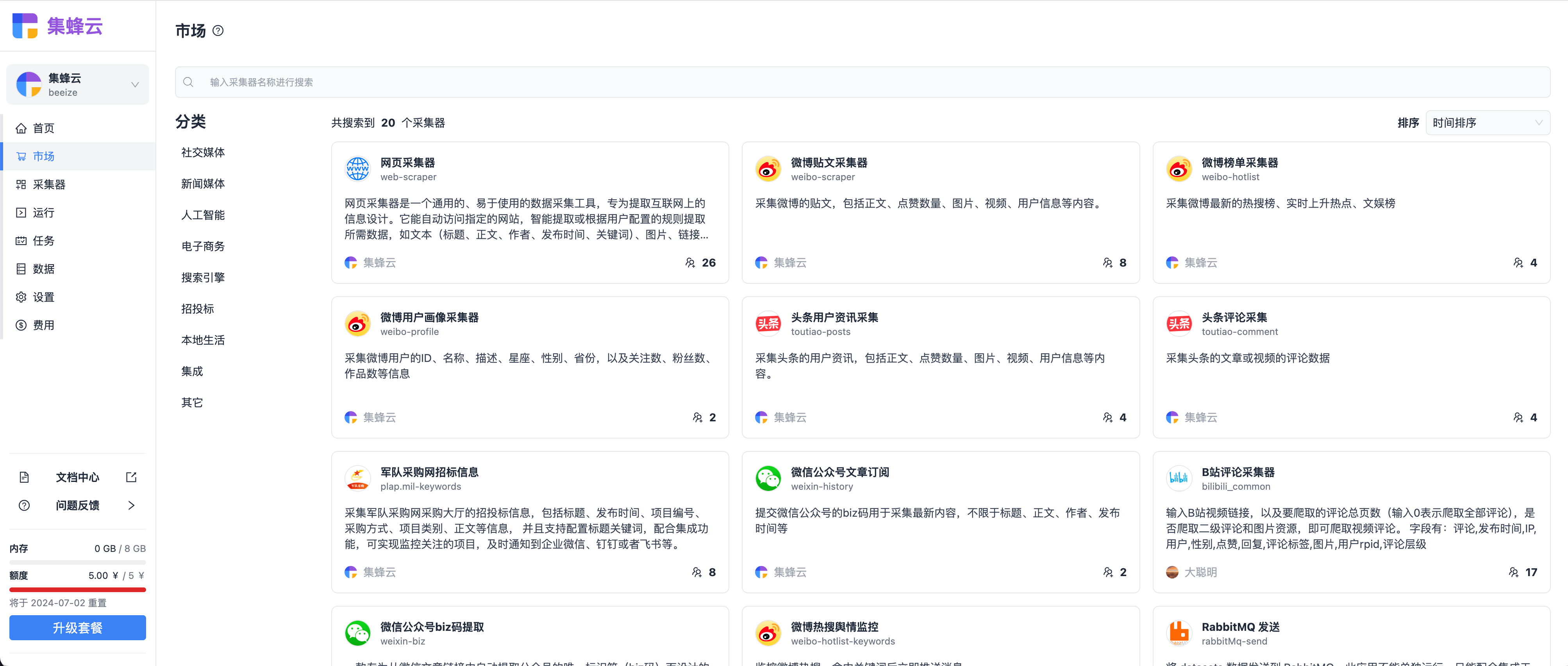Filter by 社交媒体 category
Image resolution: width=1568 pixels, height=666 pixels.
203,152
